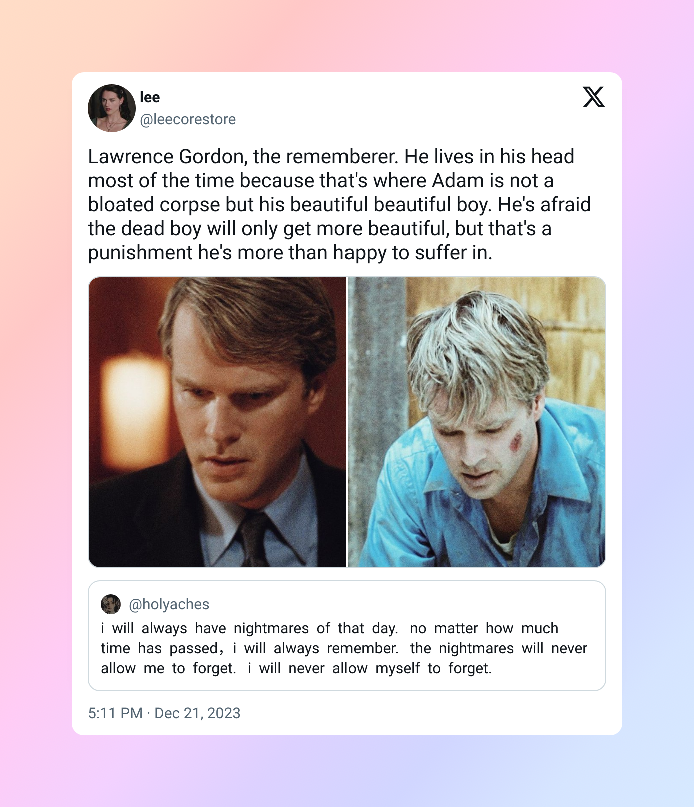Click the timestamp 5:11 PM Dec 21, 2023
694x807 pixels.
pos(164,713)
